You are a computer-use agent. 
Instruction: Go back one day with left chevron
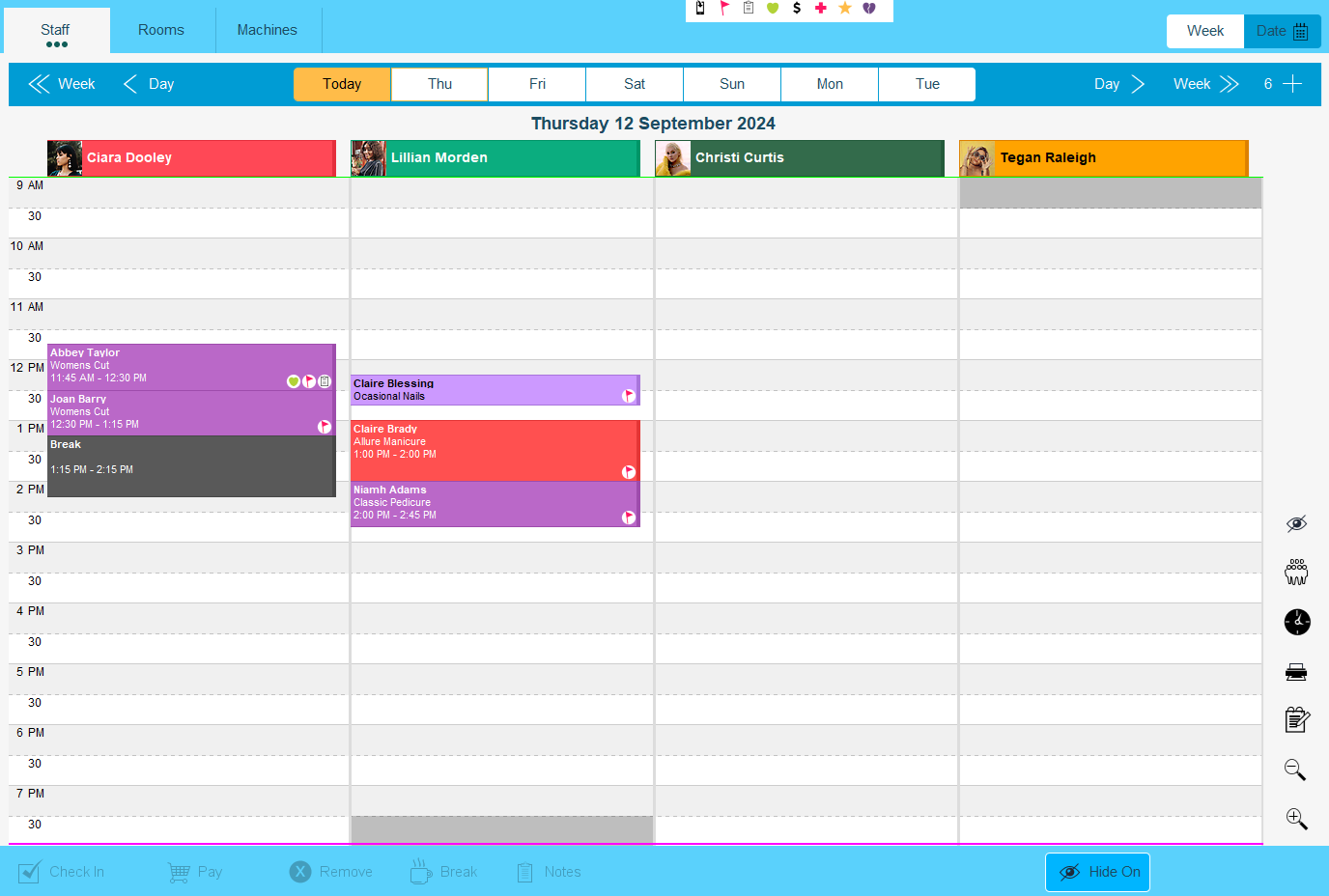point(130,84)
